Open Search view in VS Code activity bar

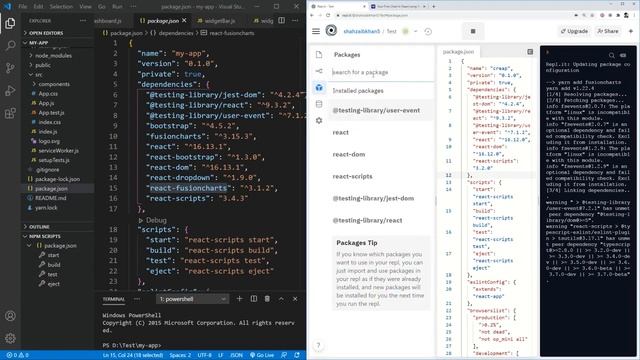(x=10, y=45)
